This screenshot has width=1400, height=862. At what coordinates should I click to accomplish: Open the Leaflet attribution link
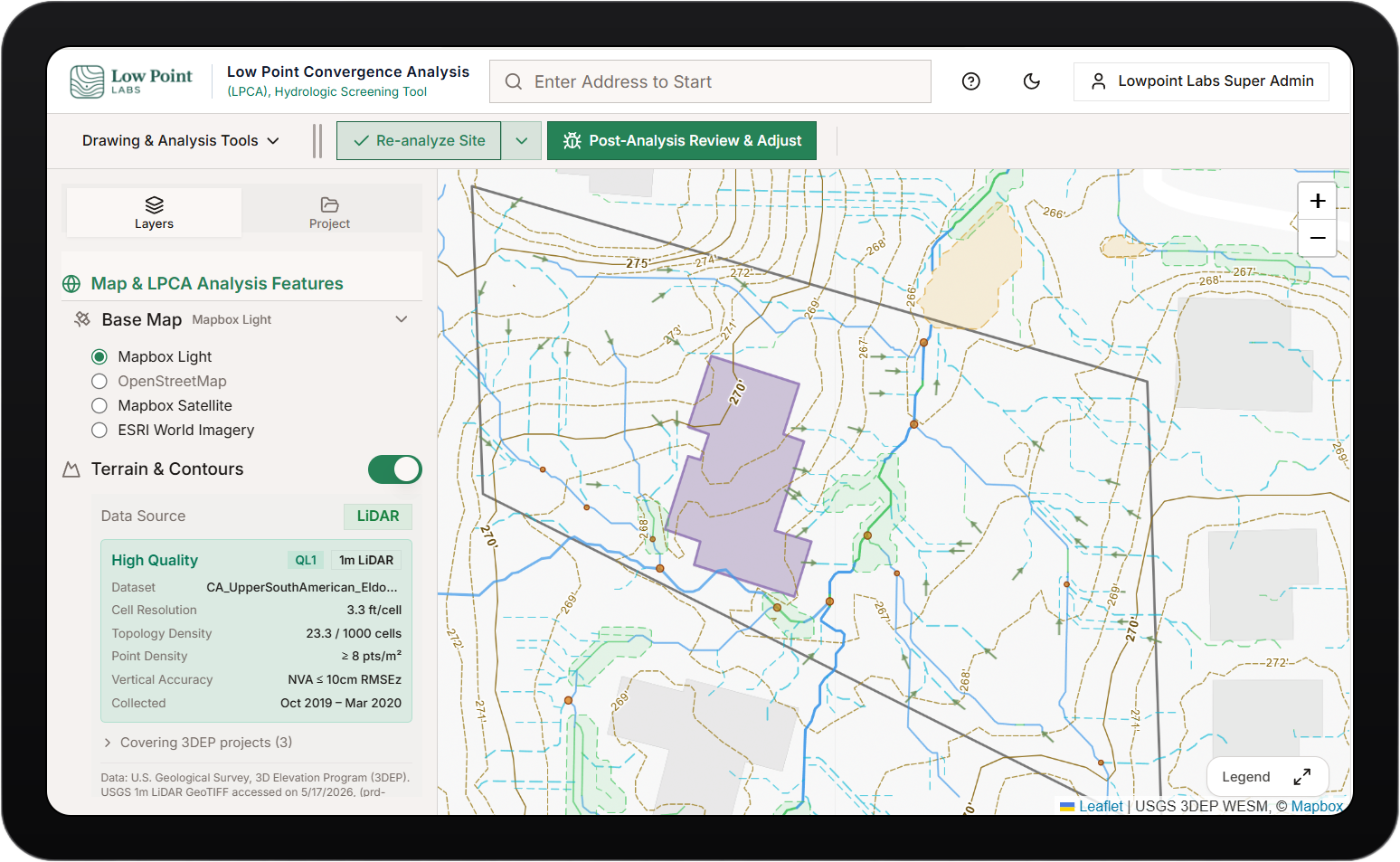(1101, 806)
